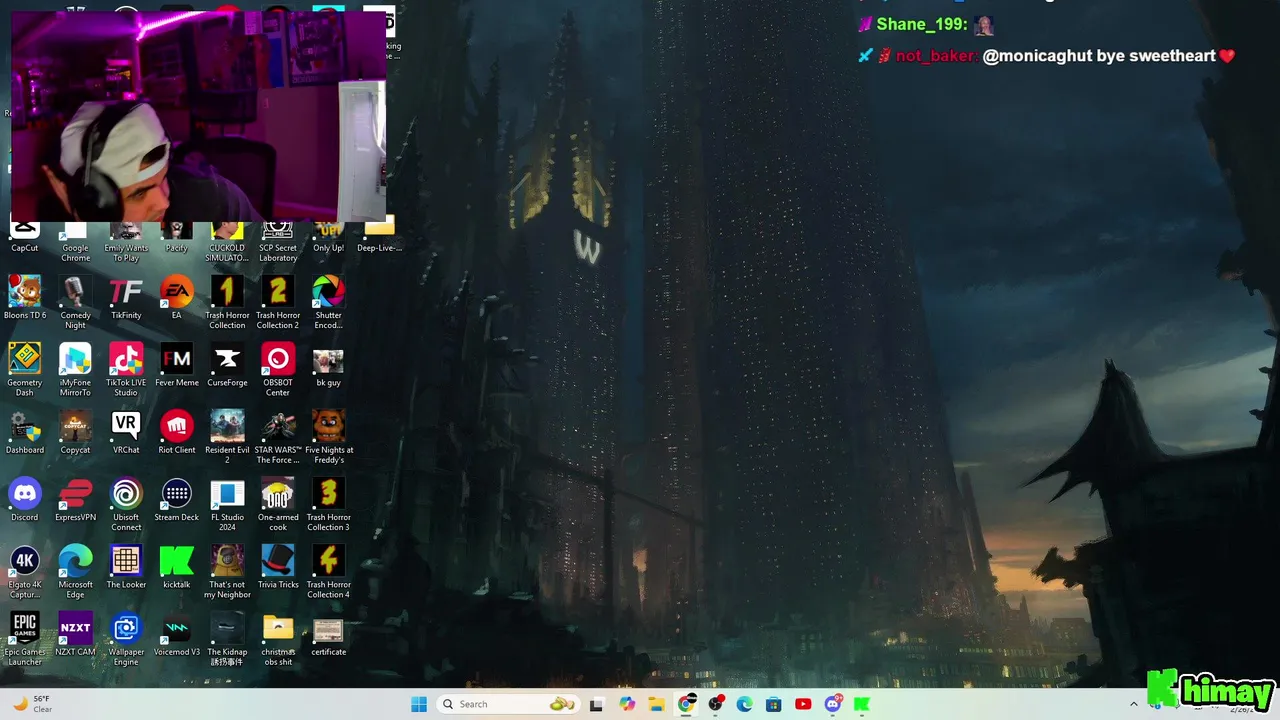Open the FL Studio 2024 shortcut
This screenshot has height=720, width=1280.
tap(227, 505)
